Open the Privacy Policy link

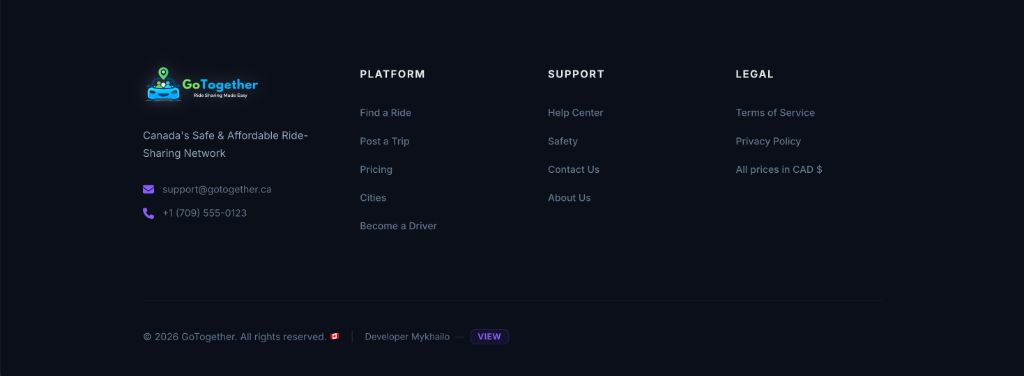point(768,141)
